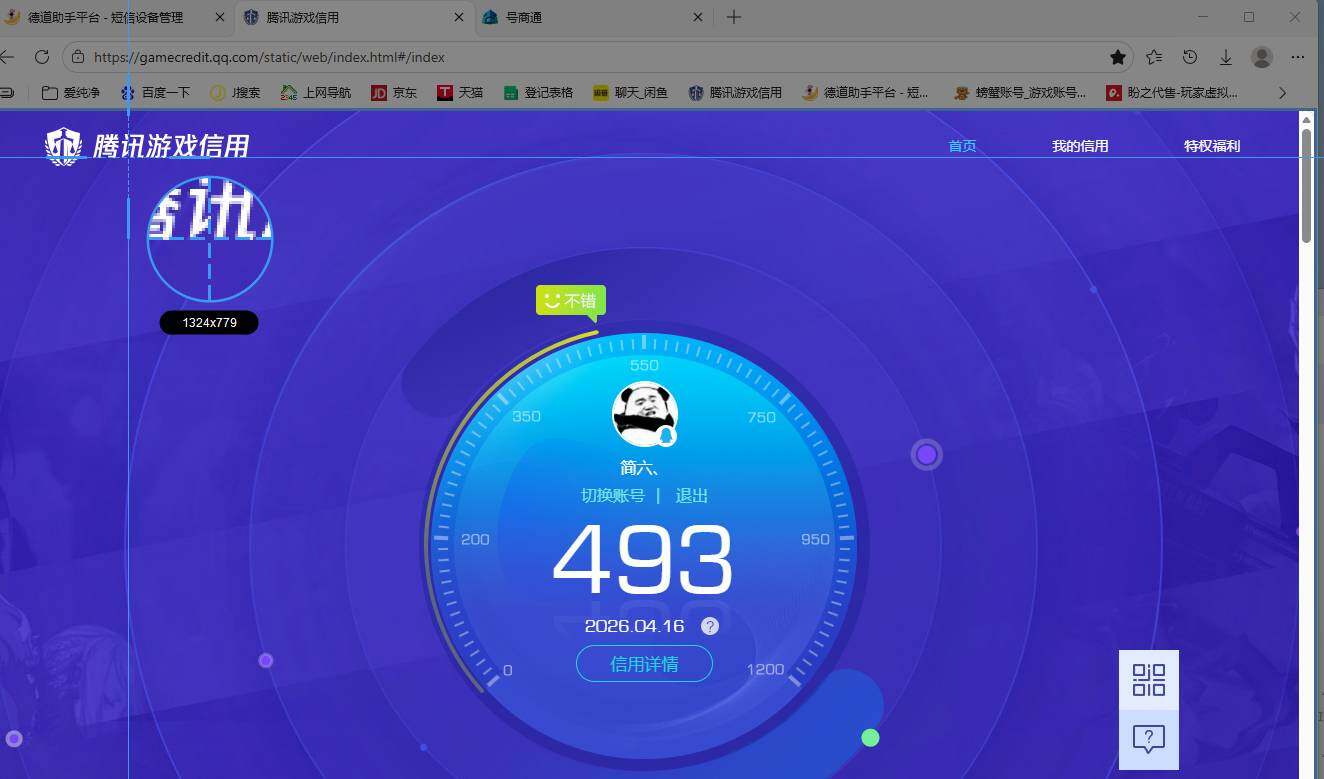The image size is (1324, 779).
Task: Click the Tencent Game Credit shield logo
Action: click(x=64, y=146)
